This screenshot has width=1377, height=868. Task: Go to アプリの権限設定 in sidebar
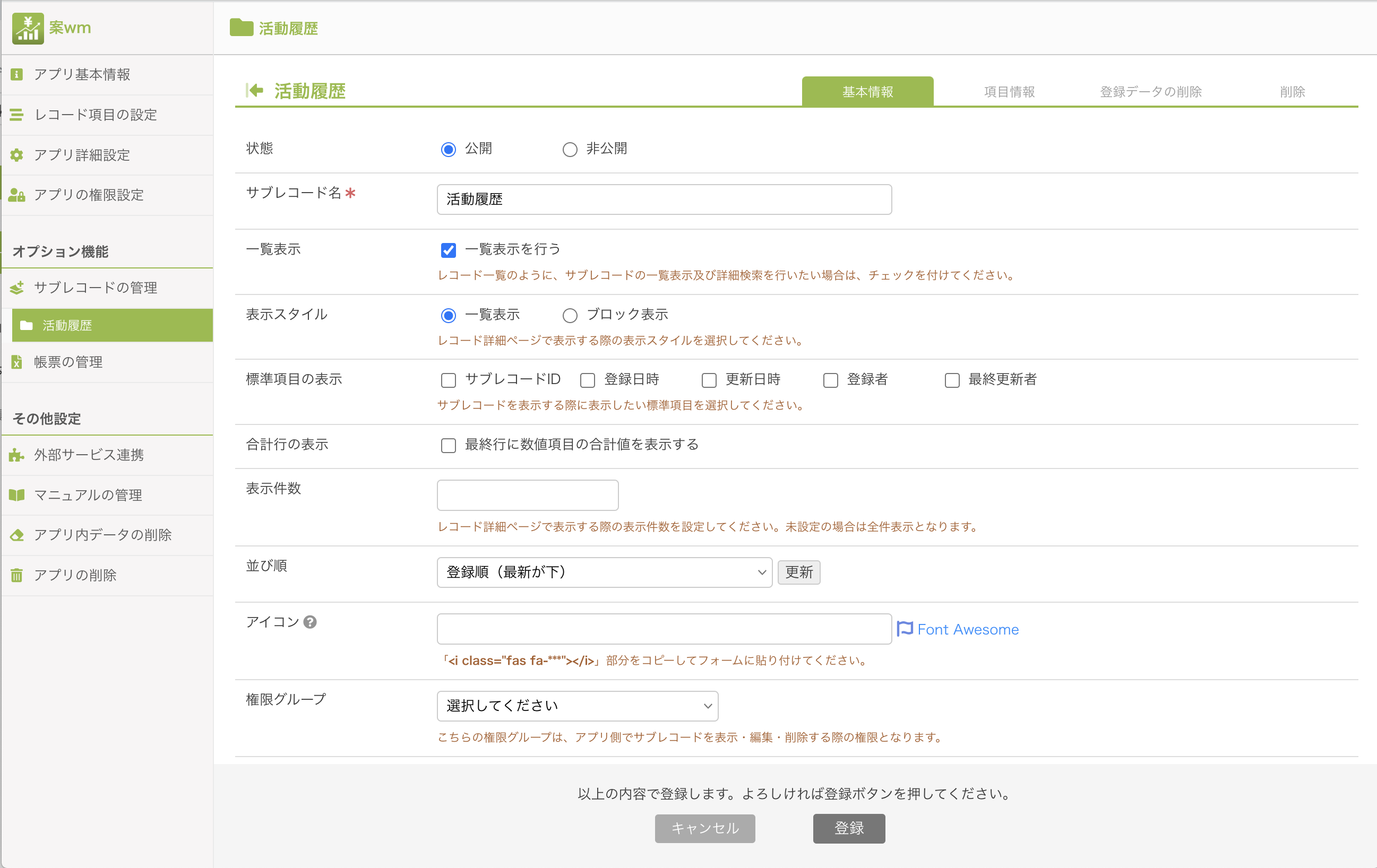coord(108,195)
